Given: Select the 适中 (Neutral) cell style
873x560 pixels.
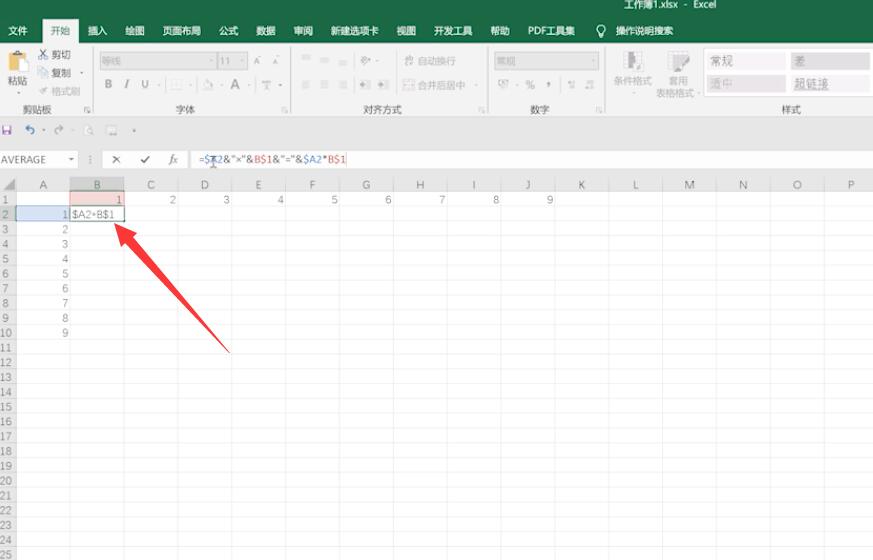Looking at the screenshot, I should click(746, 83).
